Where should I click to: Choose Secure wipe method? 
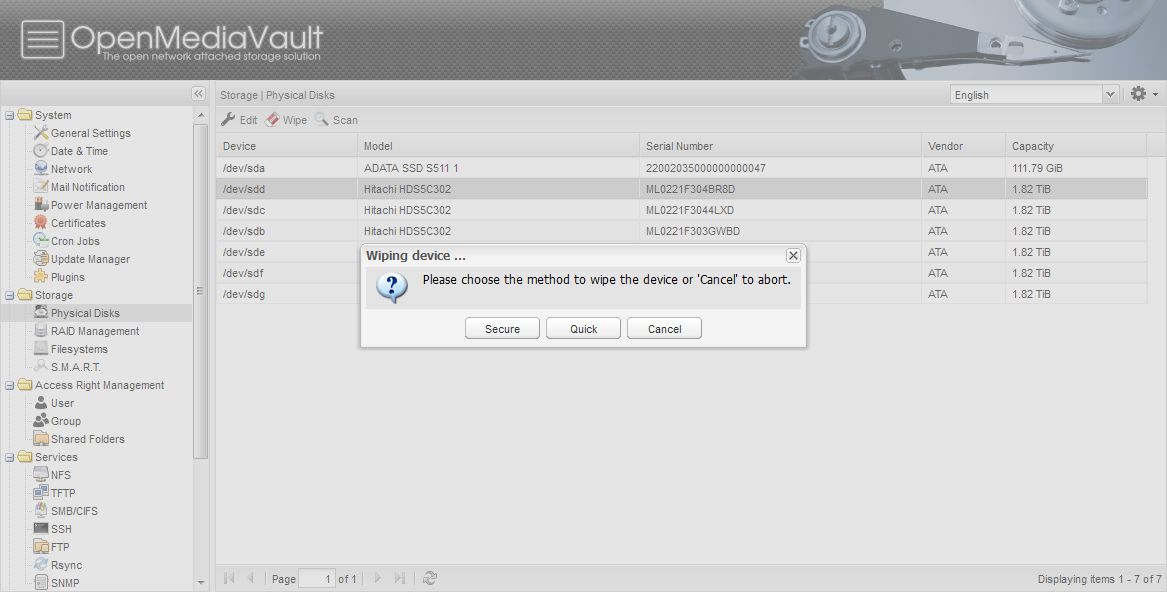tap(502, 328)
